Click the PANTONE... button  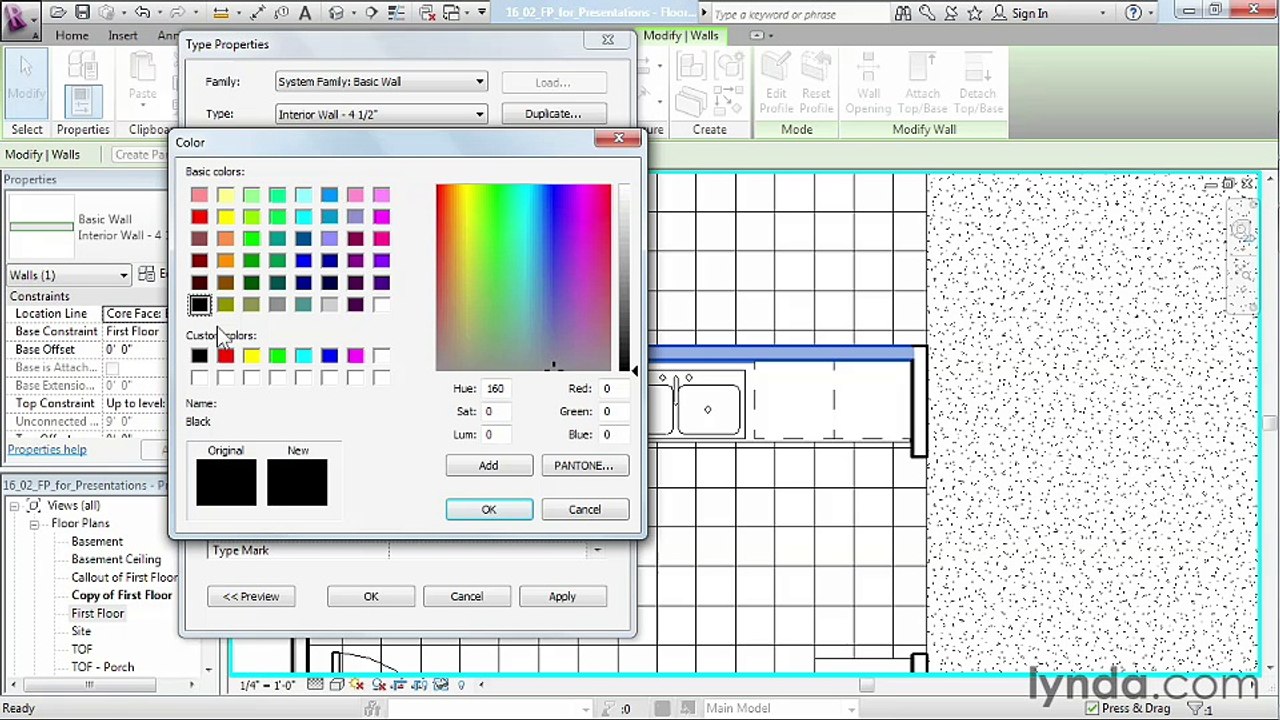584,465
